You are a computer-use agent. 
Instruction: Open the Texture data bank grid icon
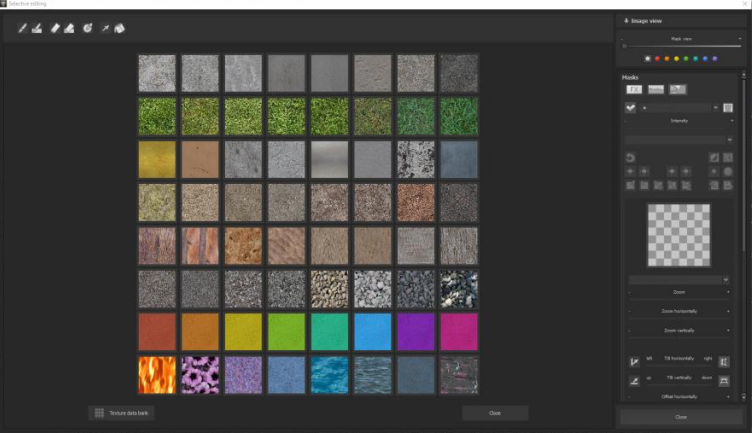tap(99, 412)
